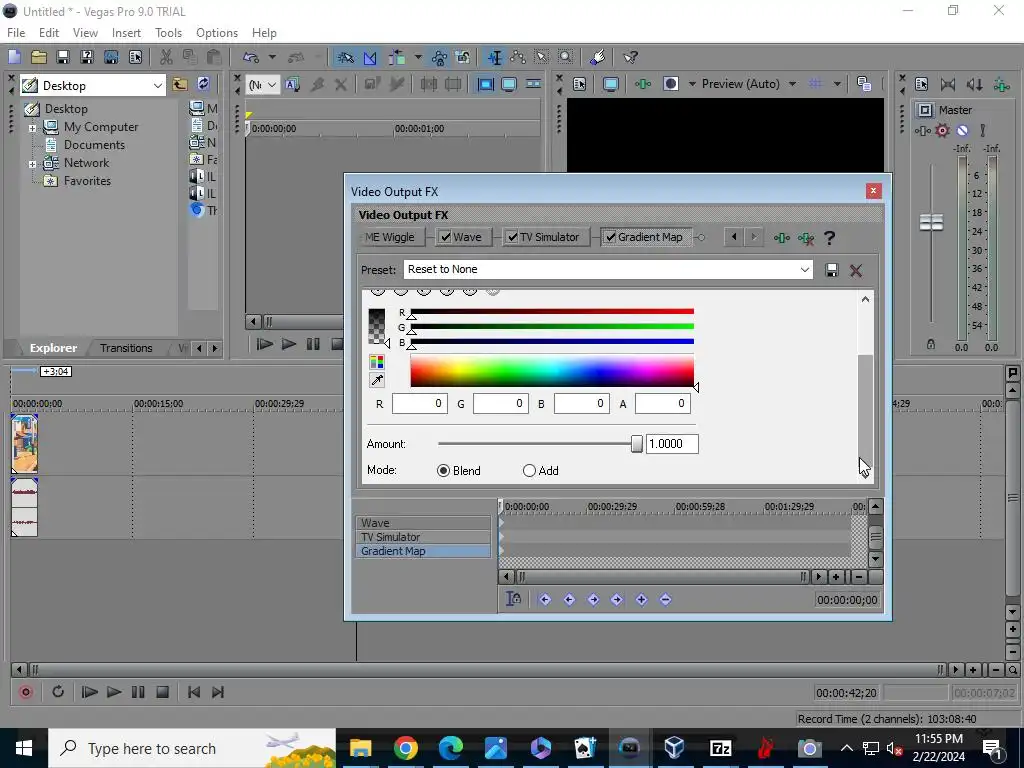1024x768 pixels.
Task: Toggle the Enable Snapping toolbar icon
Action: click(x=345, y=57)
